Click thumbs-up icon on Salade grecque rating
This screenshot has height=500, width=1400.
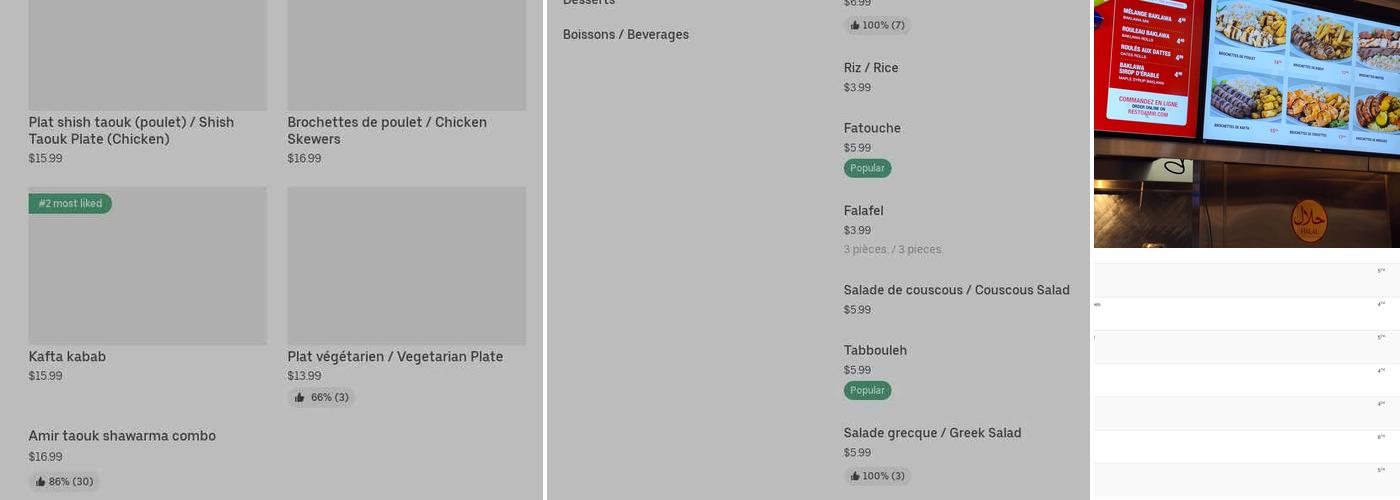pos(854,476)
